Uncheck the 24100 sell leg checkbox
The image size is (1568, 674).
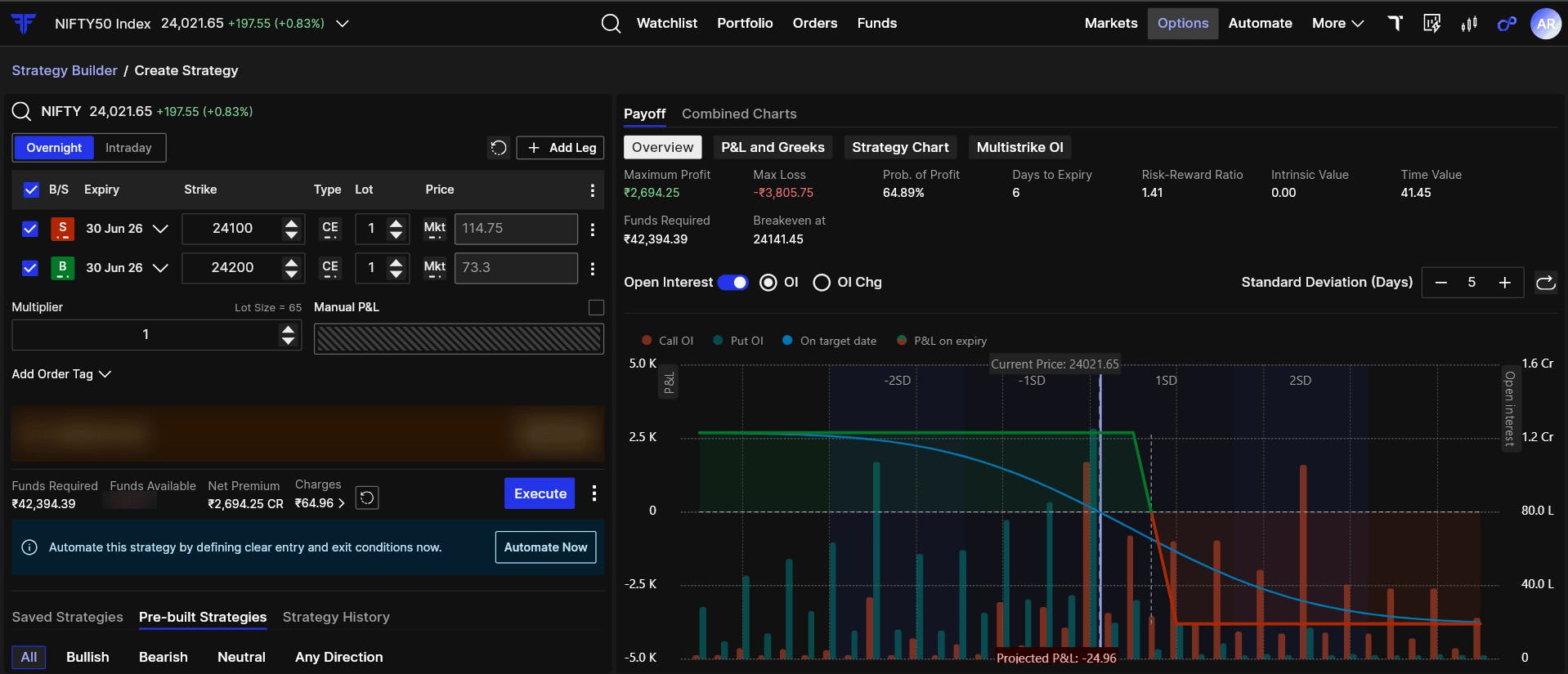click(x=30, y=229)
